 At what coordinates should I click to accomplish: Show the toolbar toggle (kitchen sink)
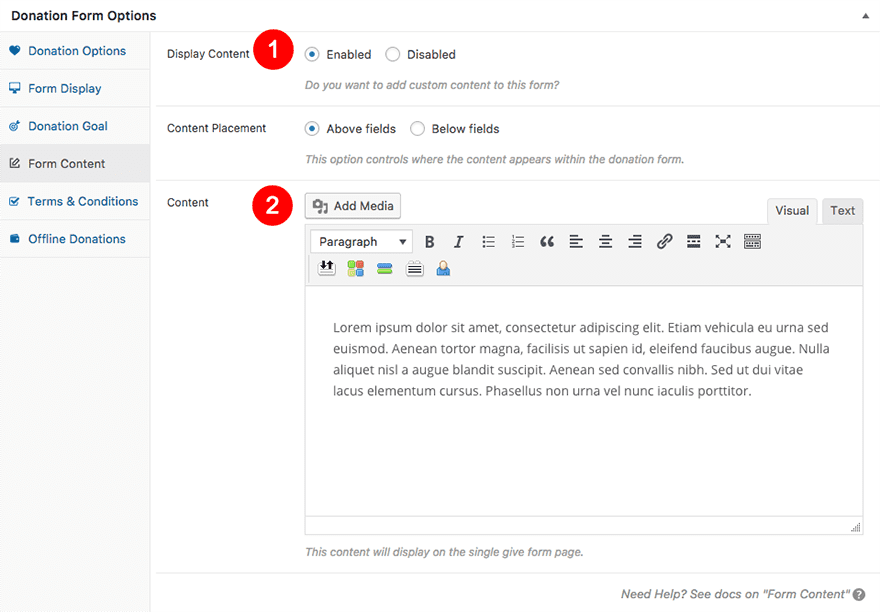(752, 242)
